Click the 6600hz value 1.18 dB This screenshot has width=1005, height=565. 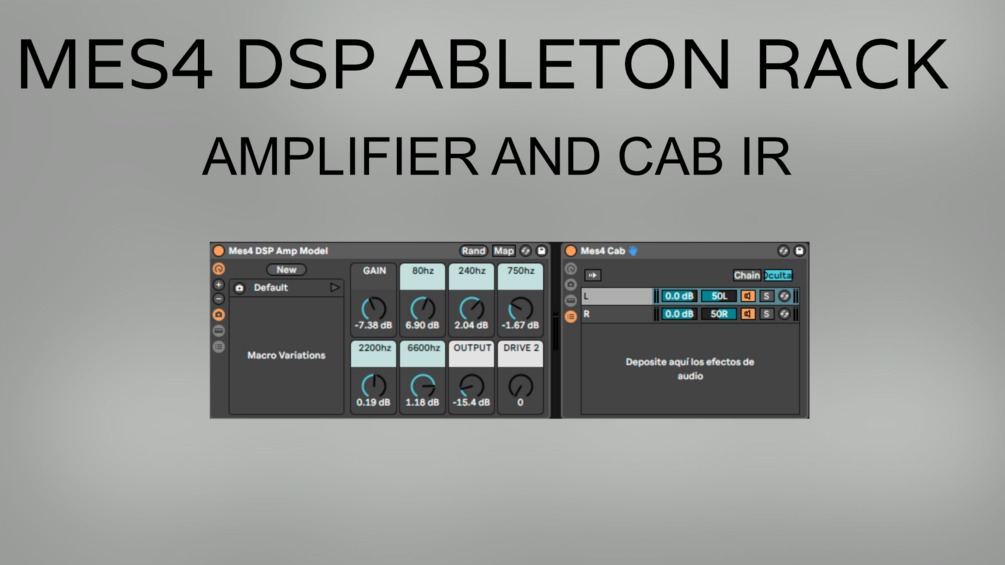[x=422, y=402]
